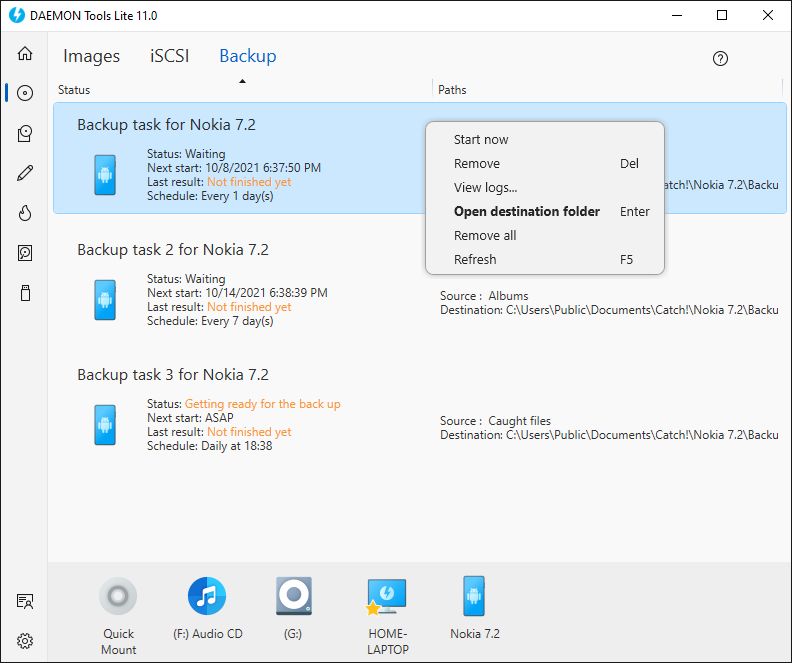Switch to the iSCSI tab
The image size is (792, 663).
tap(170, 56)
